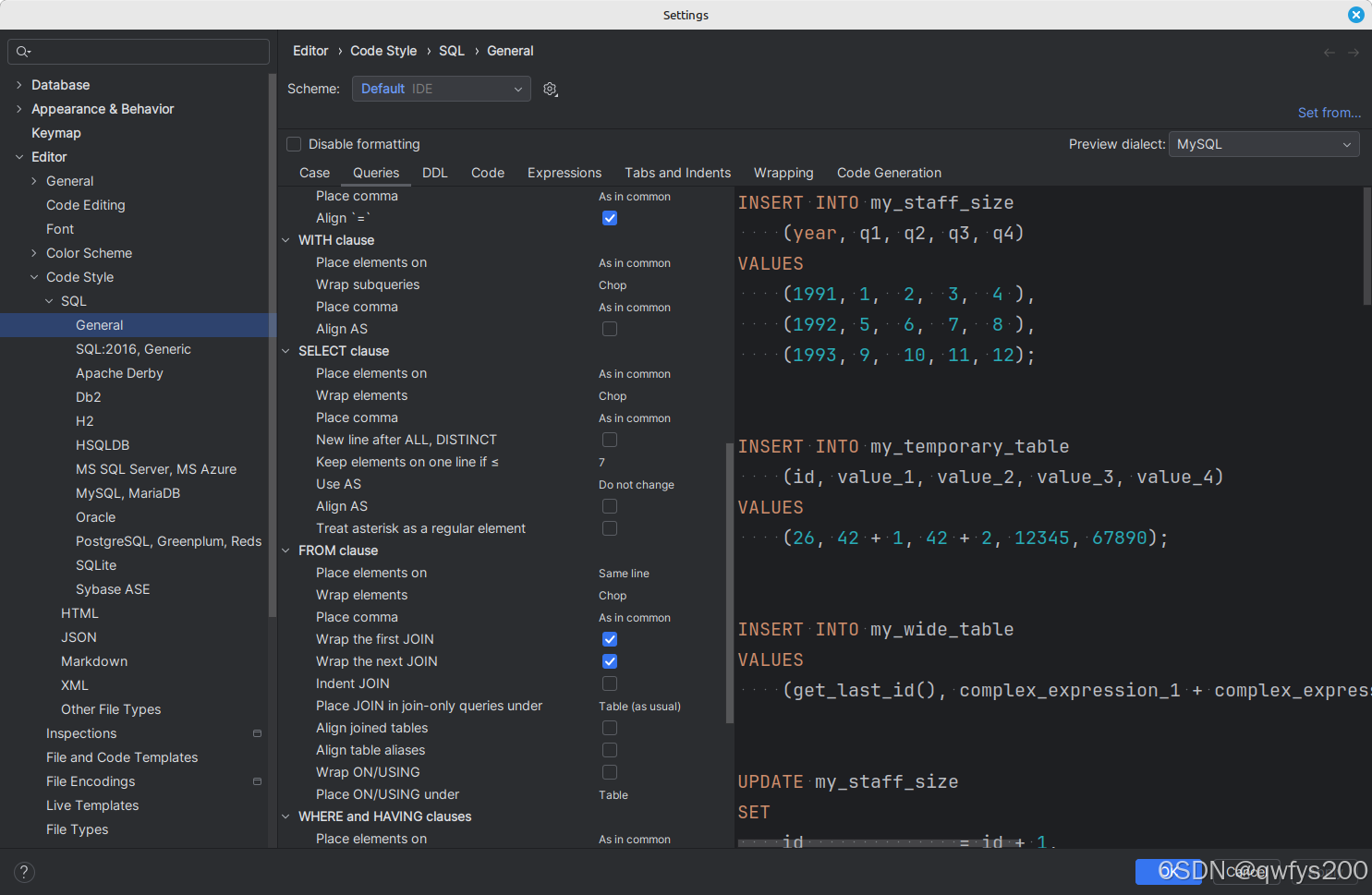Uncheck Align `=` checkbox

[610, 218]
